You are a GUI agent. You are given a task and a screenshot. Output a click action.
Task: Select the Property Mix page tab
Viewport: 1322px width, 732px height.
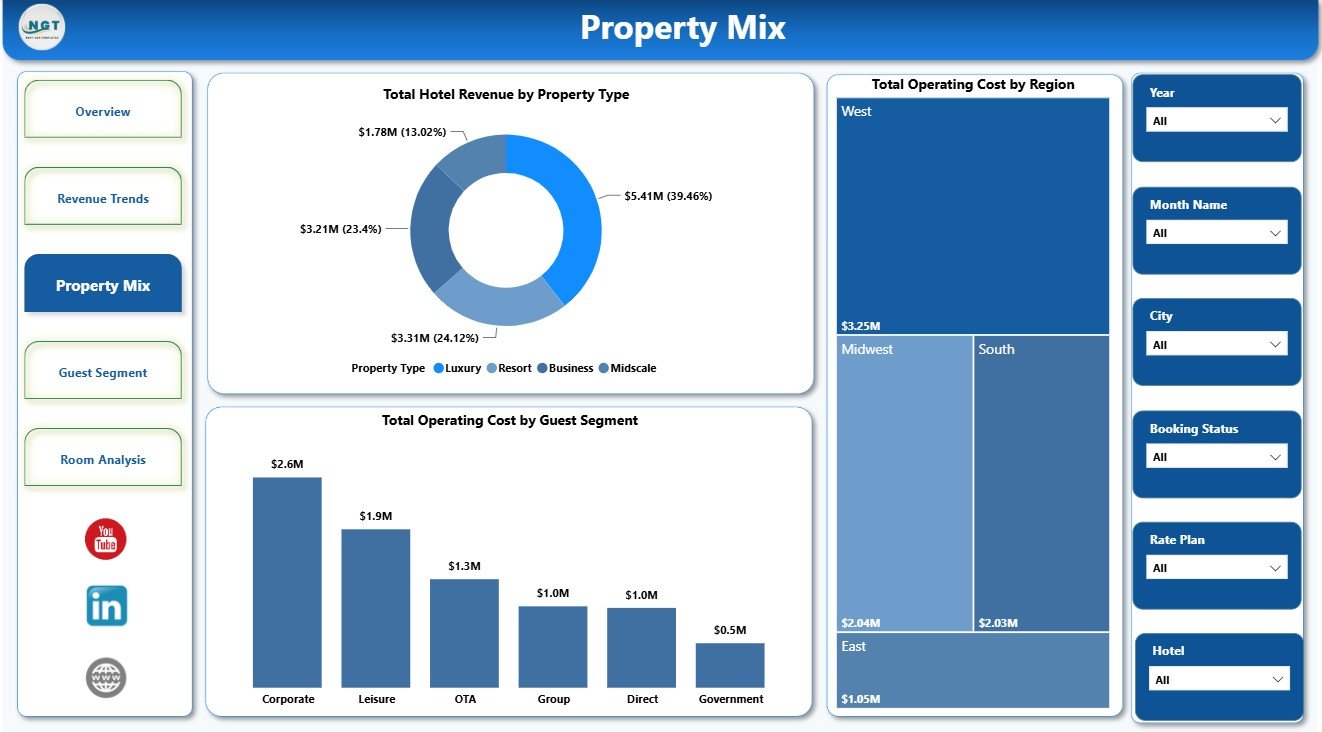[x=103, y=284]
